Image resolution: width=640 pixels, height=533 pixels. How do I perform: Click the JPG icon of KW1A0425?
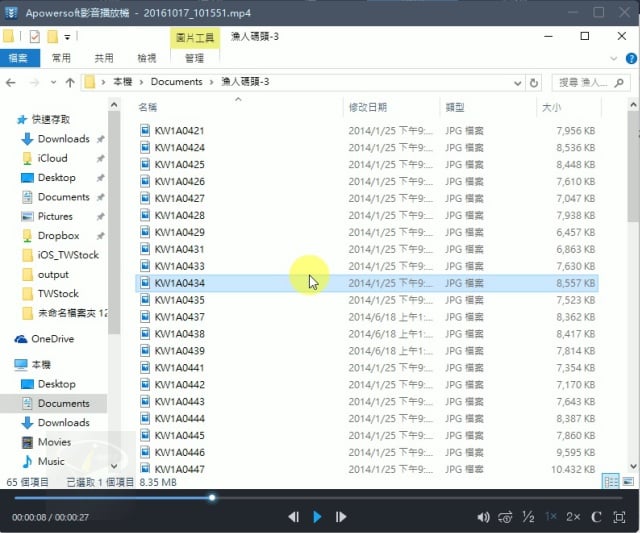click(144, 164)
